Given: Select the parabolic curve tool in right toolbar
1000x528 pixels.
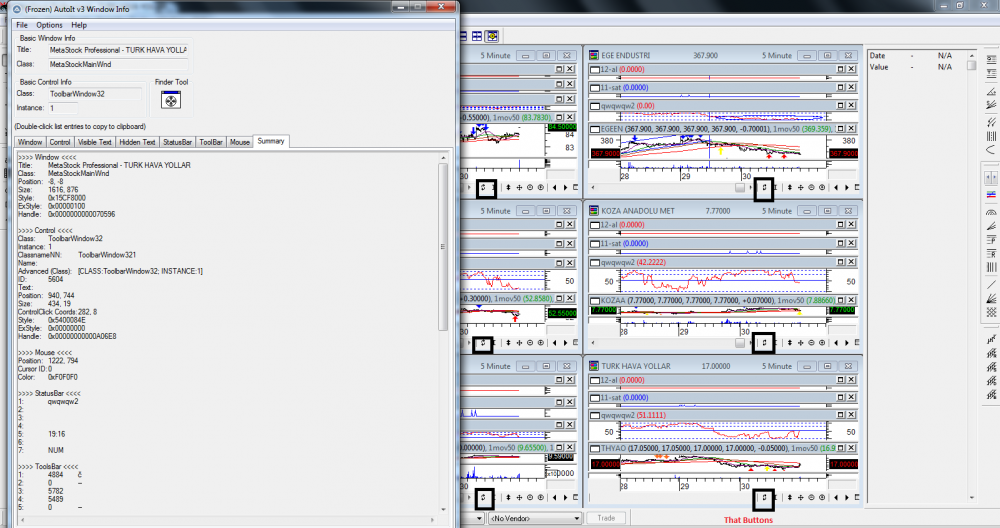Looking at the screenshot, I should point(991,150).
